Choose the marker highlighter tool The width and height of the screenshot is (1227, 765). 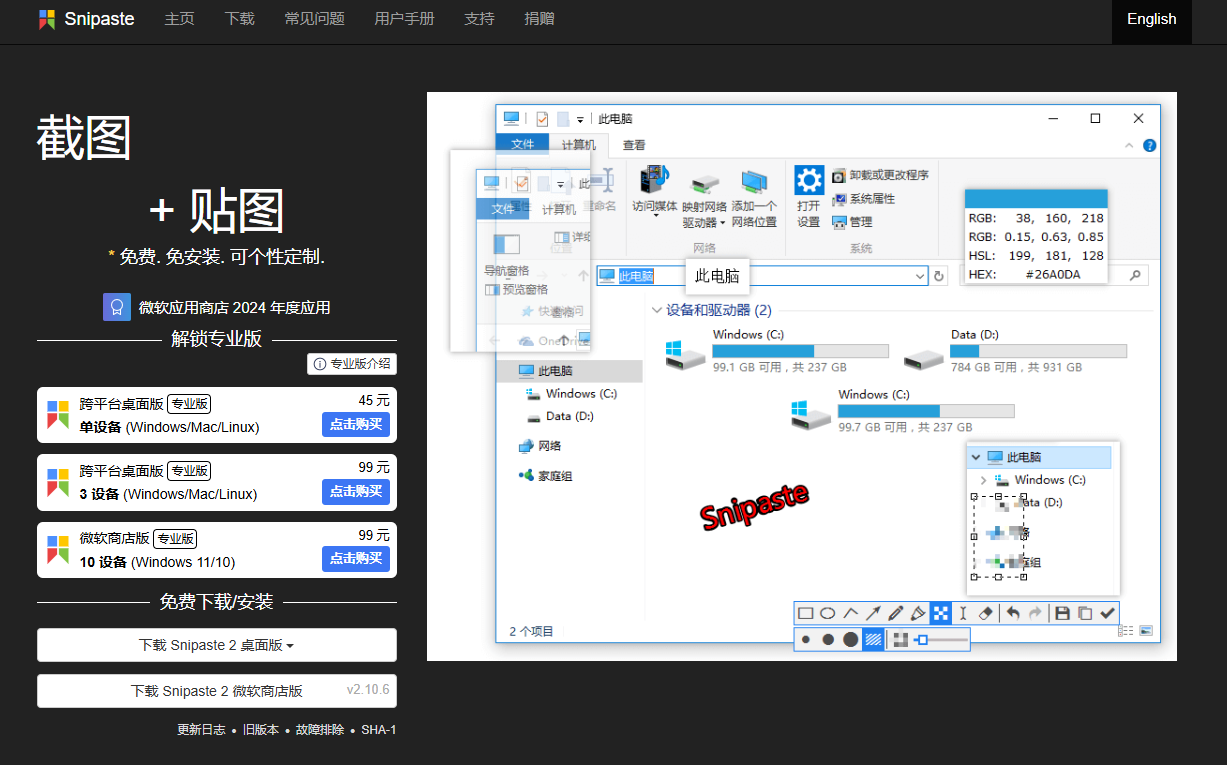point(919,613)
